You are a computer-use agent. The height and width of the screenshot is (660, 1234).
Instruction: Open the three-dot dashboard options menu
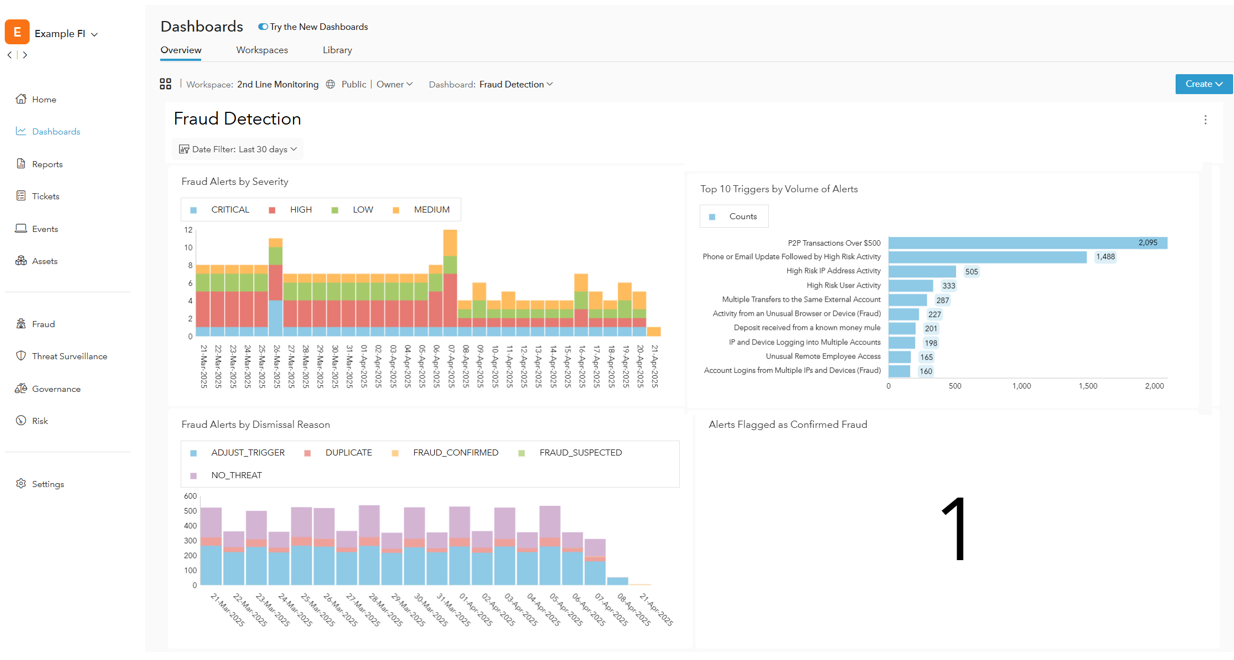(x=1205, y=120)
